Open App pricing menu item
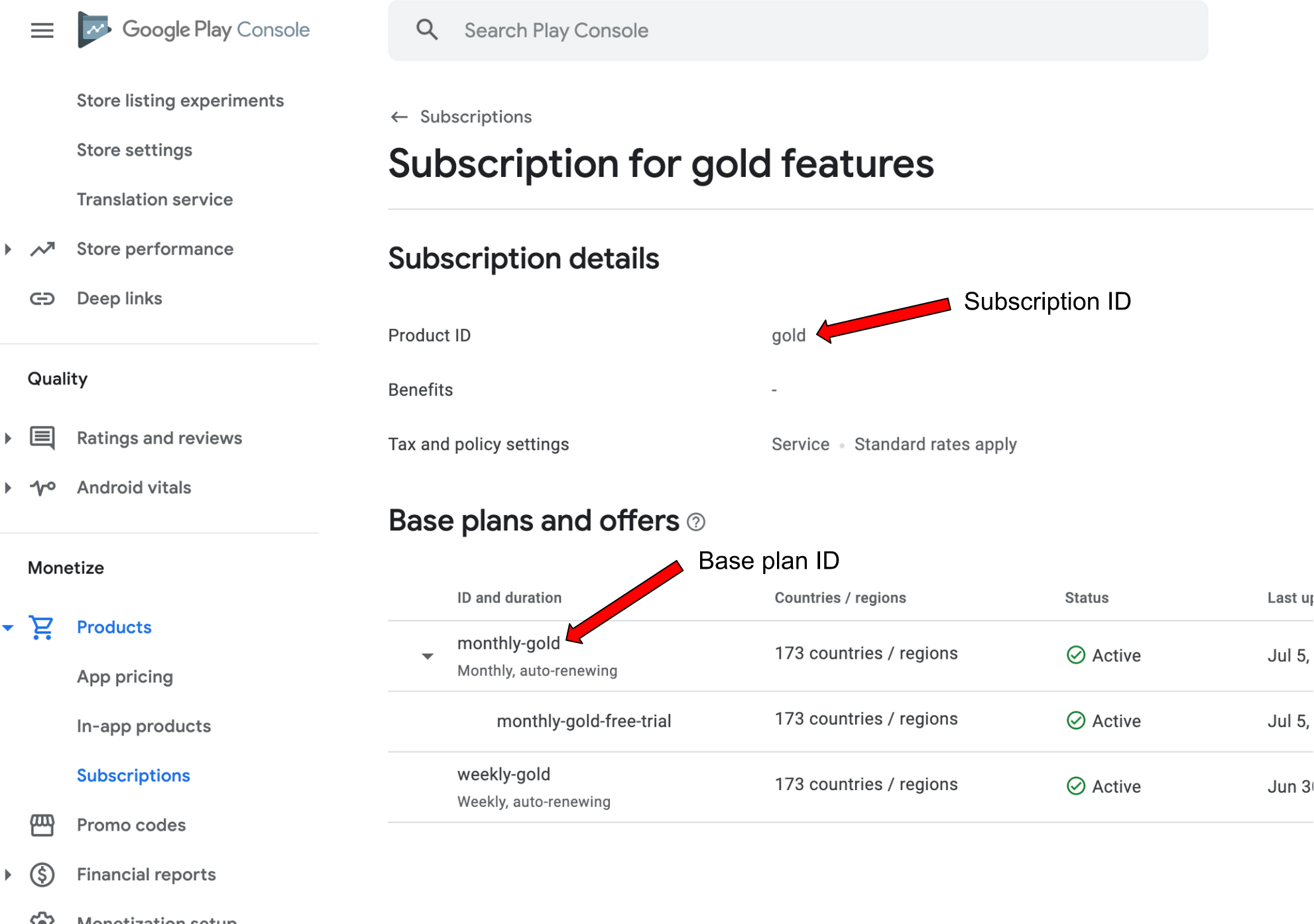Image resolution: width=1314 pixels, height=924 pixels. click(125, 677)
